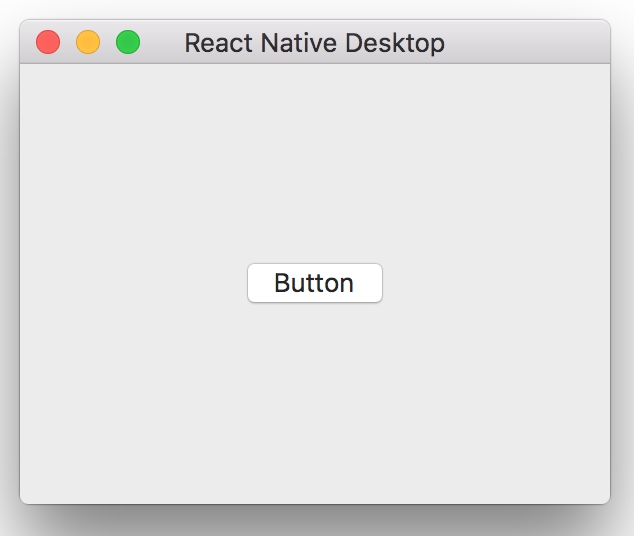Click the title bar between green icon and title

pyautogui.click(x=163, y=42)
